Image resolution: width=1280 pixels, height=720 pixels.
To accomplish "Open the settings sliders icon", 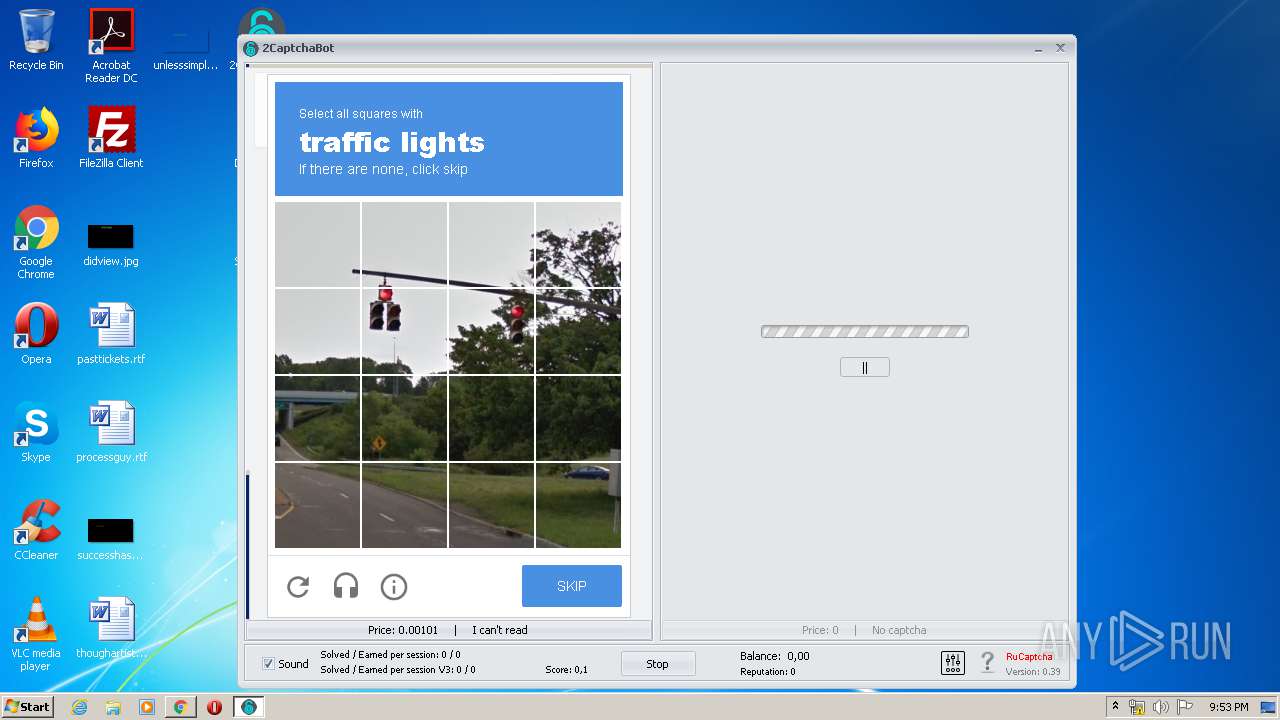I will pyautogui.click(x=953, y=663).
